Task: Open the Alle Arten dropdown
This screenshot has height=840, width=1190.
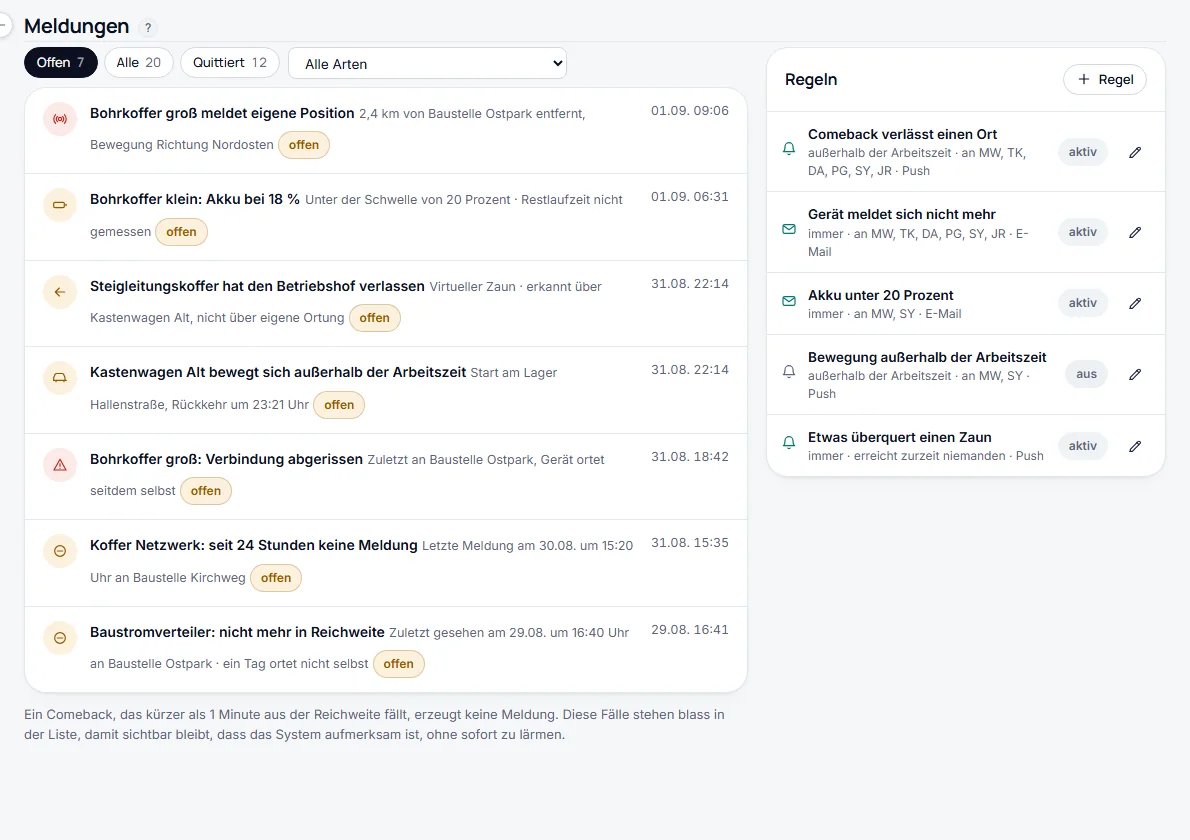Action: click(427, 64)
